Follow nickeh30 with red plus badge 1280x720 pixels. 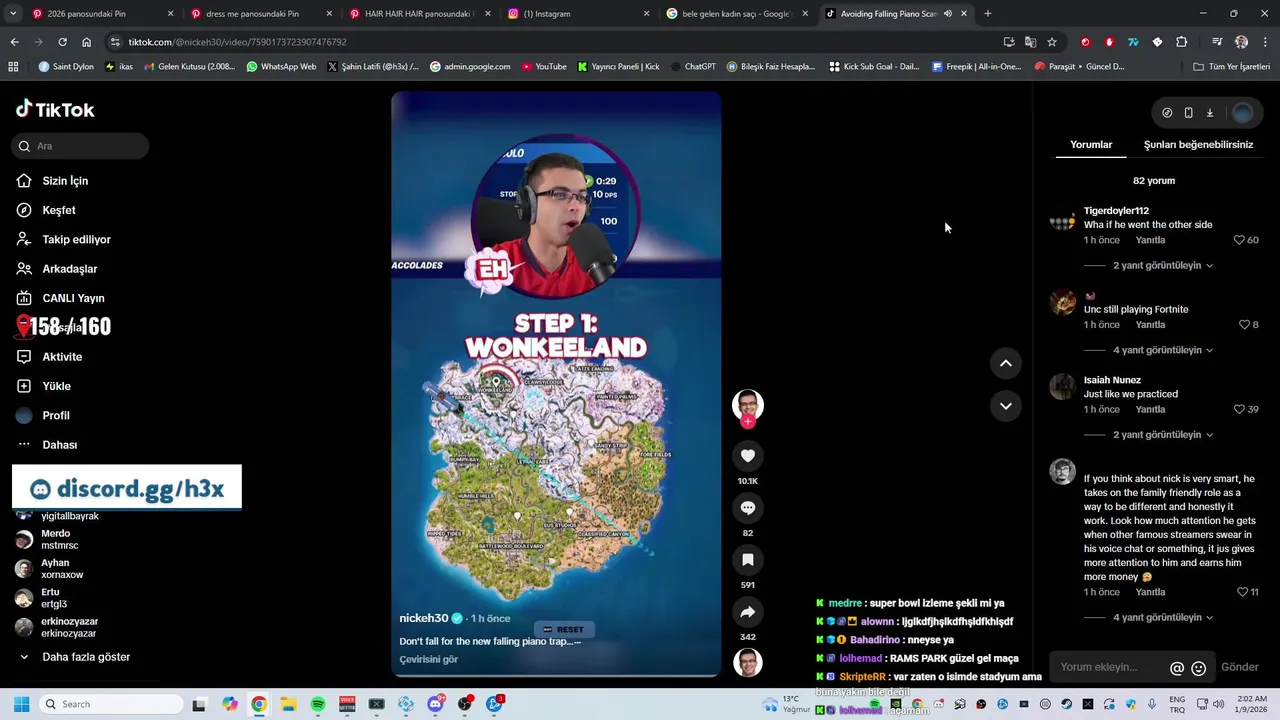click(747, 422)
